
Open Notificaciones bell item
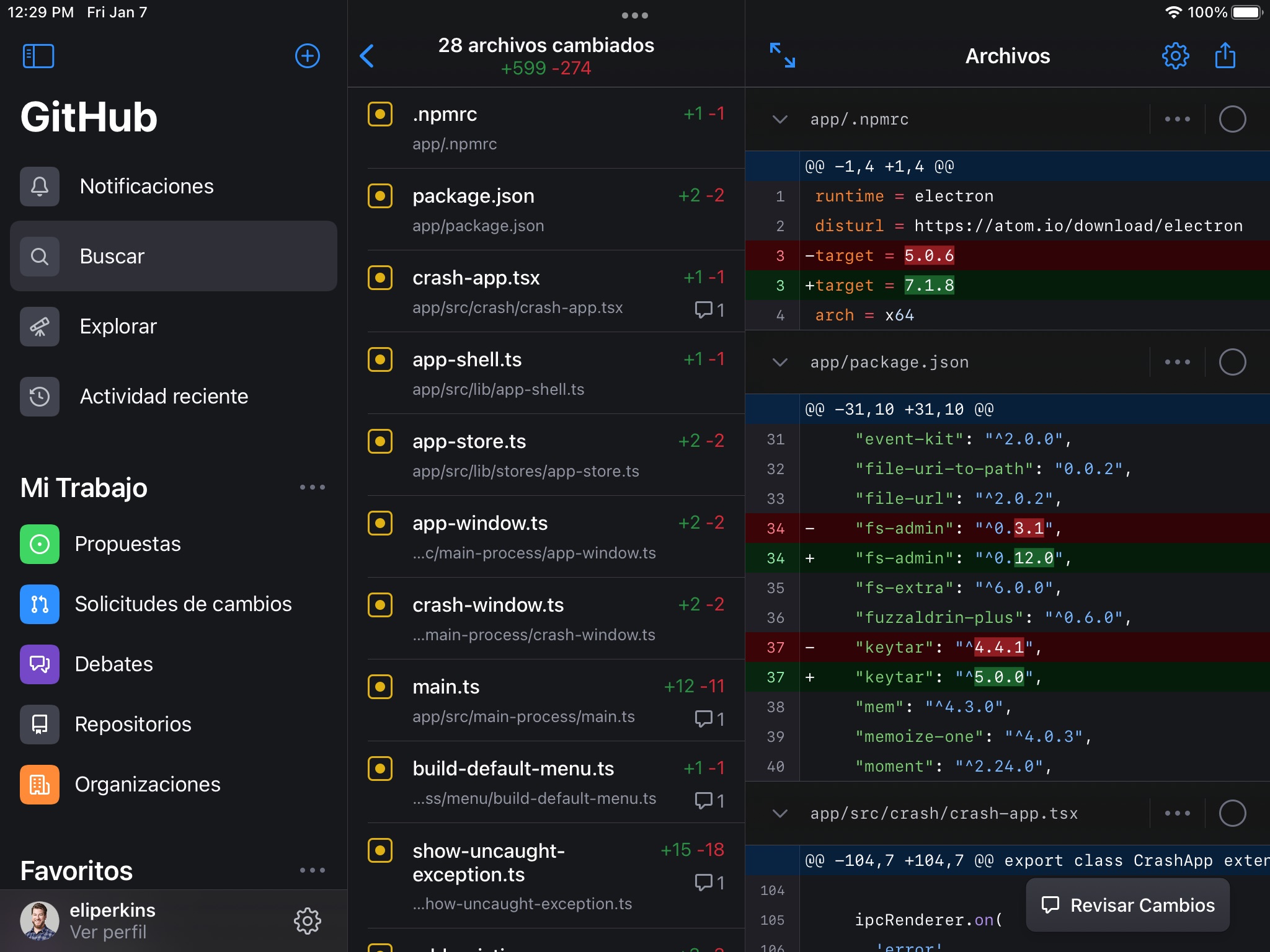pyautogui.click(x=174, y=186)
